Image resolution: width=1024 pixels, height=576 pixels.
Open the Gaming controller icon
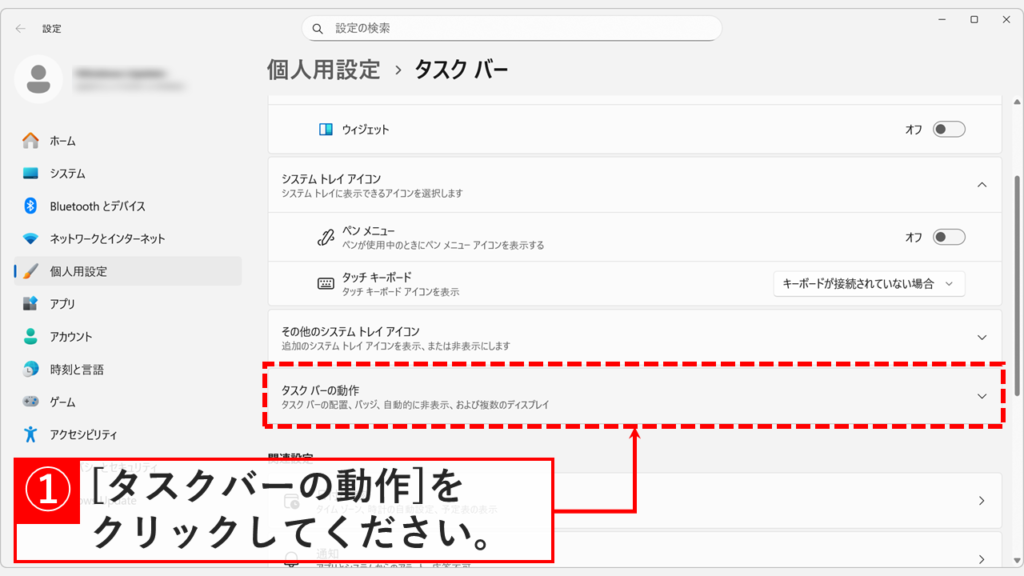(x=30, y=402)
